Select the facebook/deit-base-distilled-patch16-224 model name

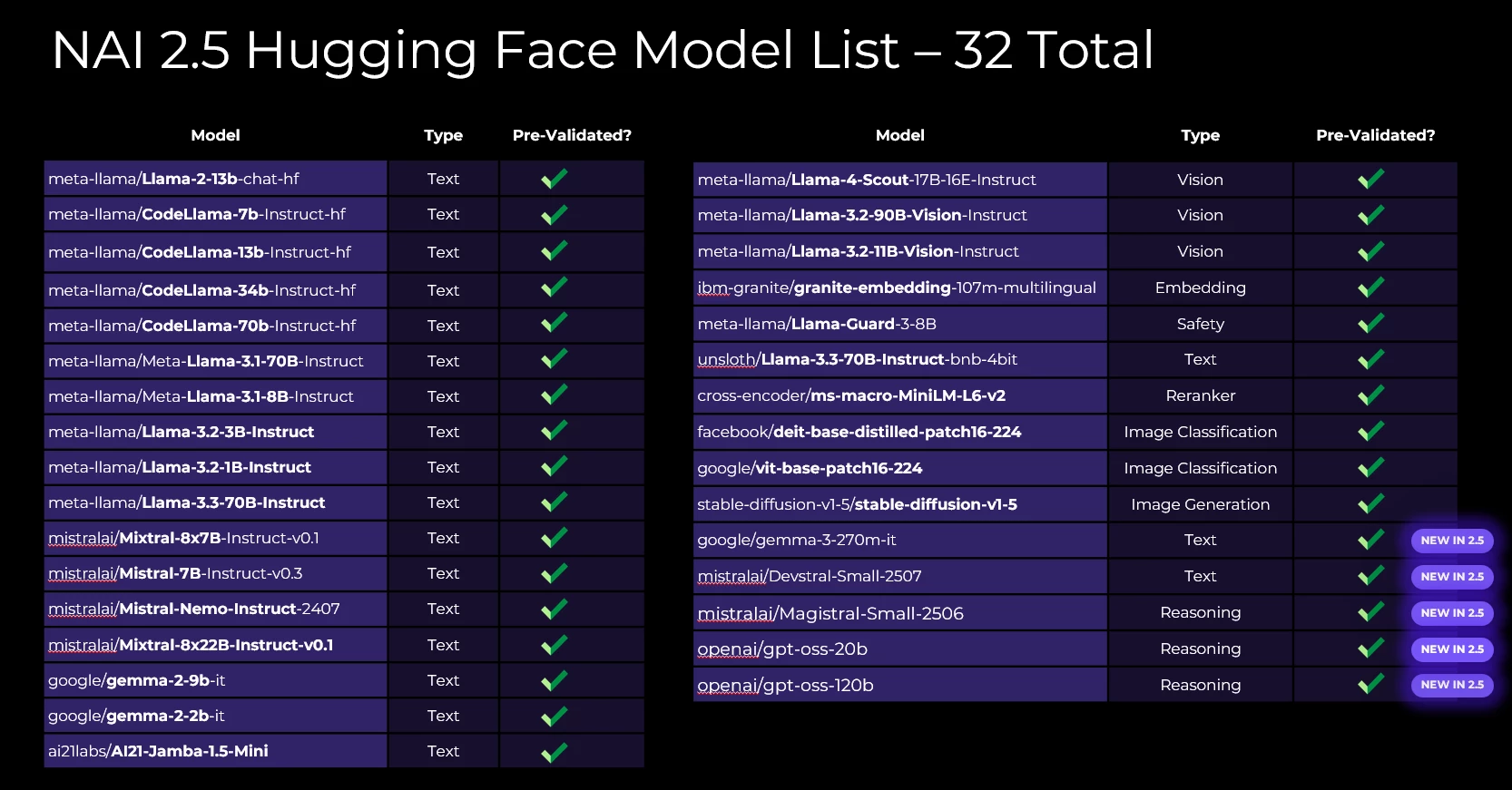(x=859, y=432)
